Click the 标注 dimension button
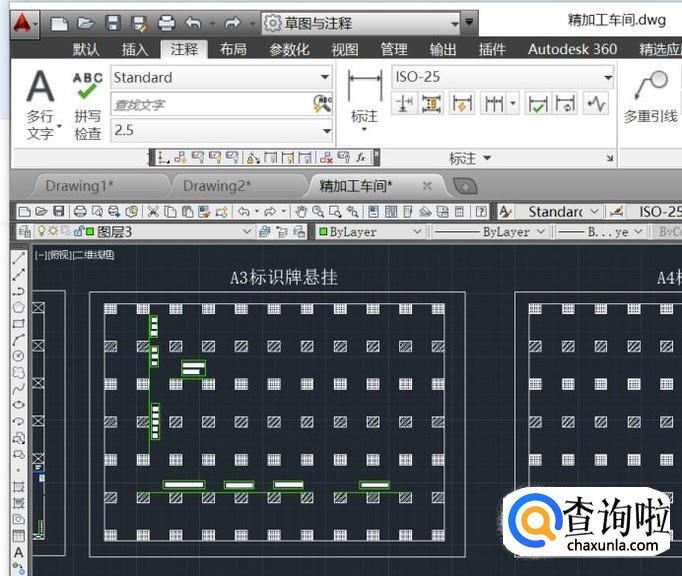Screen dimensions: 682x576 [364, 101]
